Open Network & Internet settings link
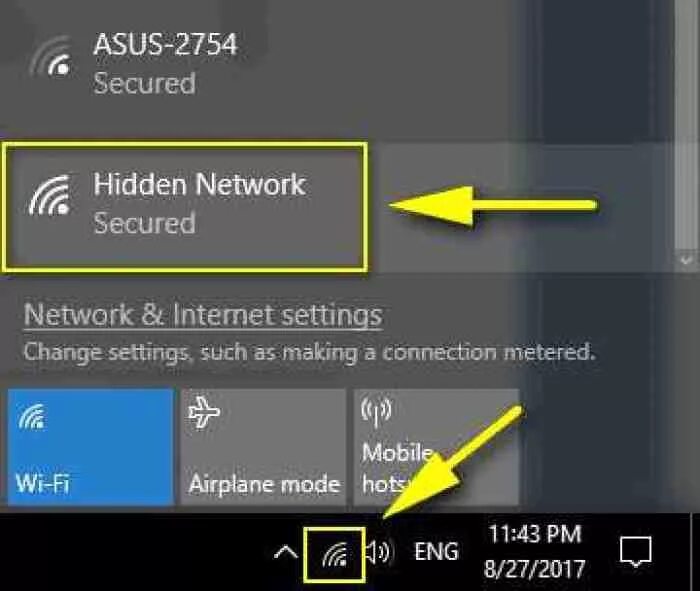This screenshot has height=591, width=700. pyautogui.click(x=203, y=315)
